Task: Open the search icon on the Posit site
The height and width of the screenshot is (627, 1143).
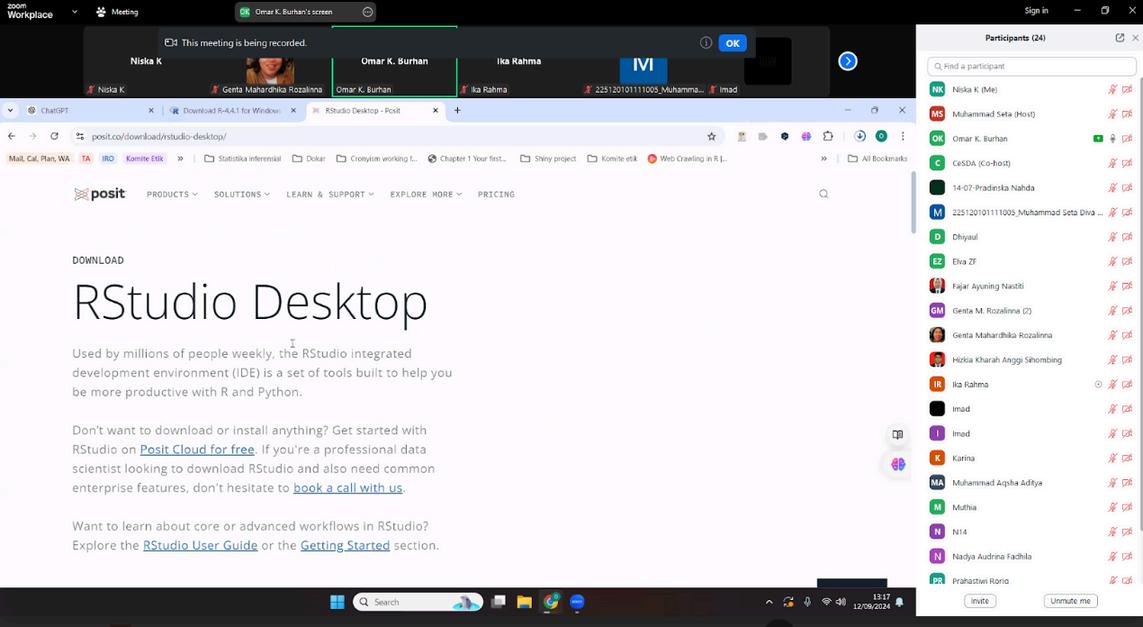Action: pyautogui.click(x=824, y=194)
